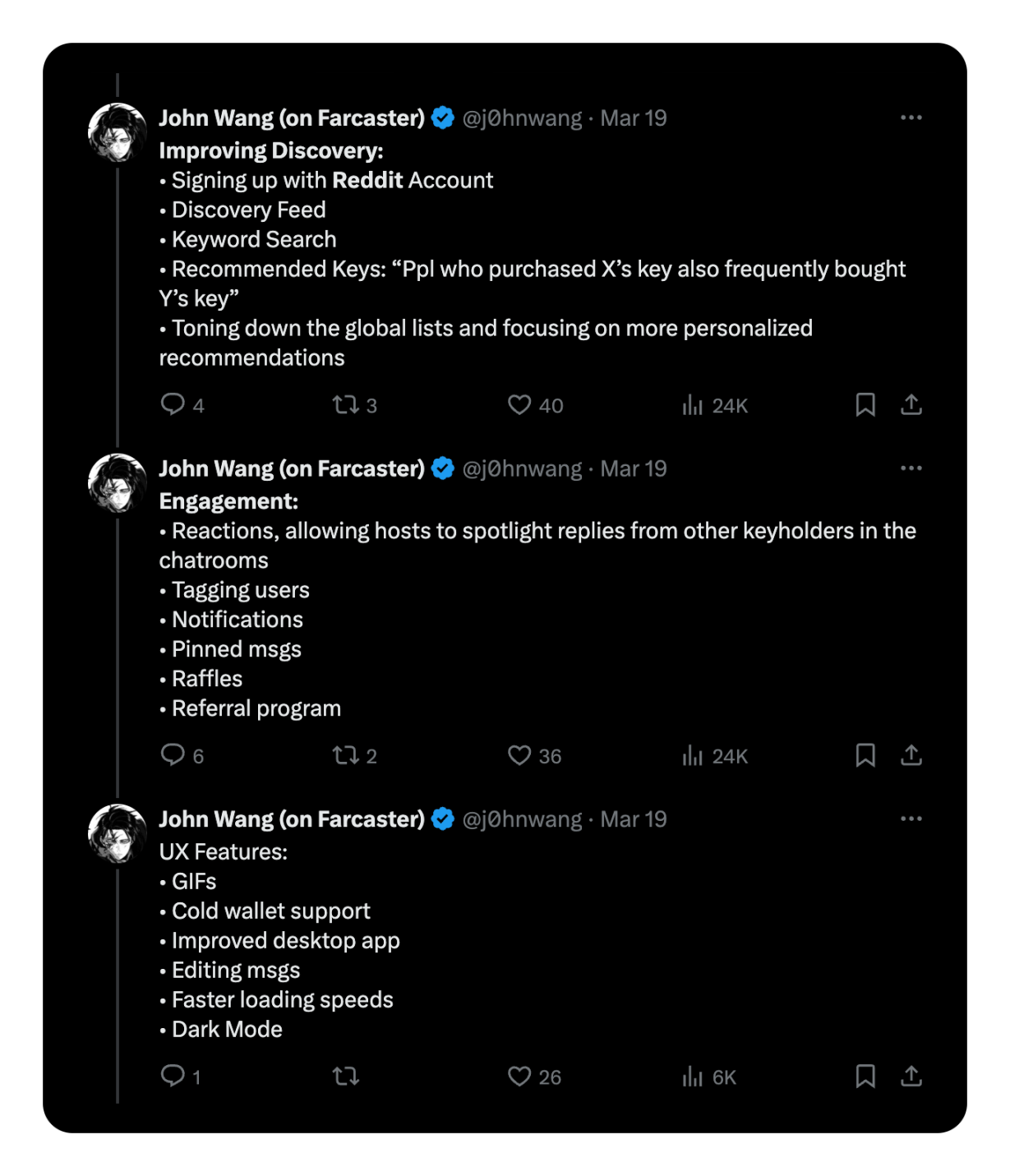Click the avatar on the Engagement tweet

tap(118, 483)
